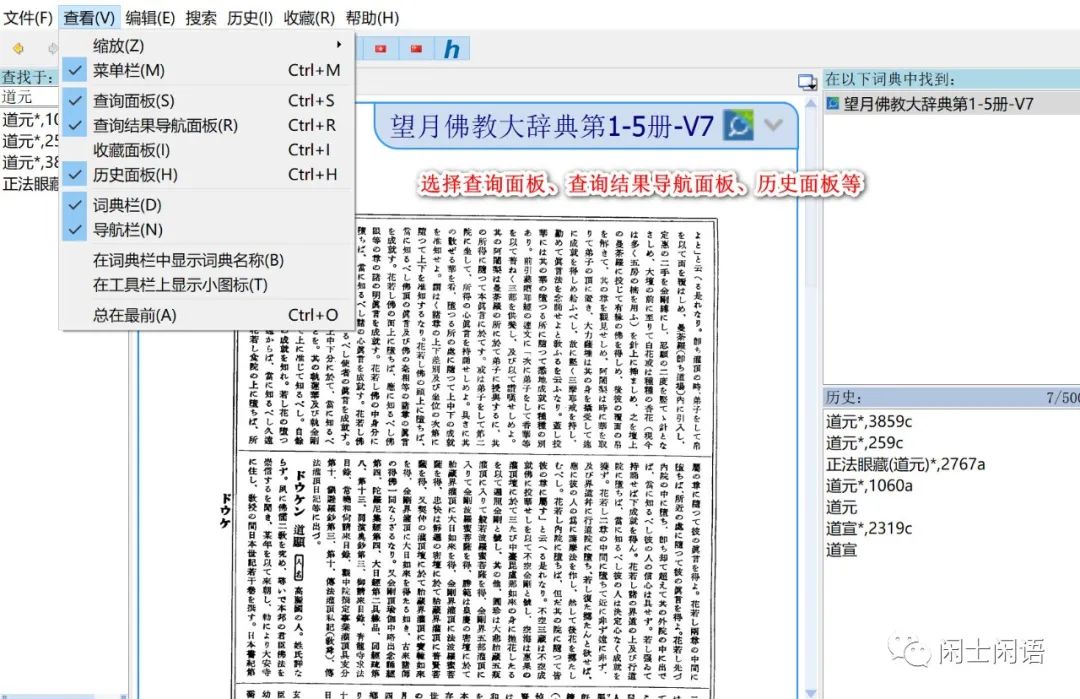The width and height of the screenshot is (1080, 699).
Task: Select history entry 道元 without page number
Action: (842, 508)
